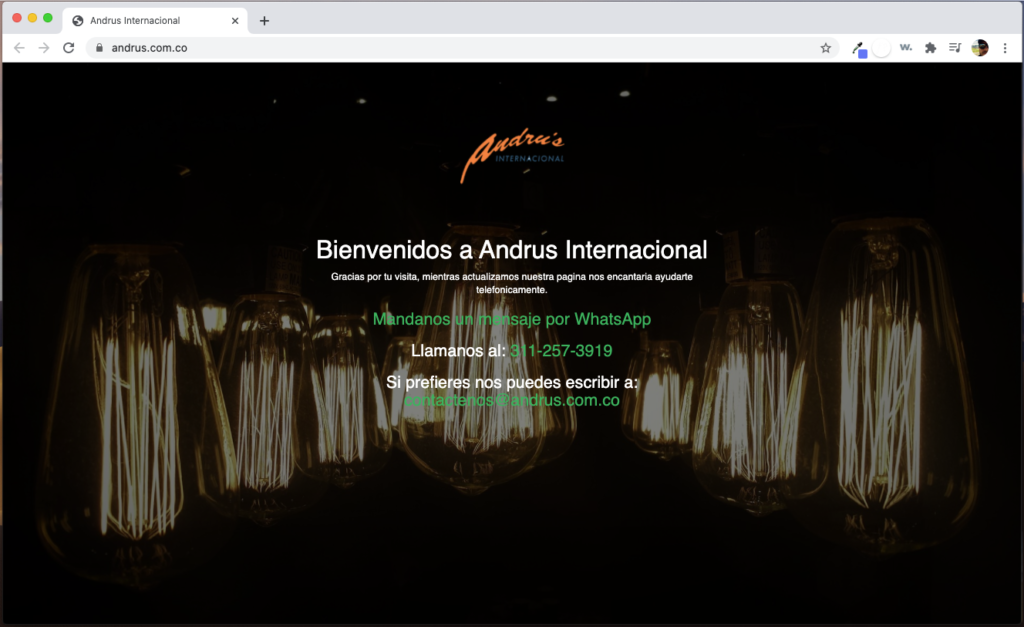Open Chrome's three-dot menu
1024x627 pixels.
pyautogui.click(x=1005, y=48)
